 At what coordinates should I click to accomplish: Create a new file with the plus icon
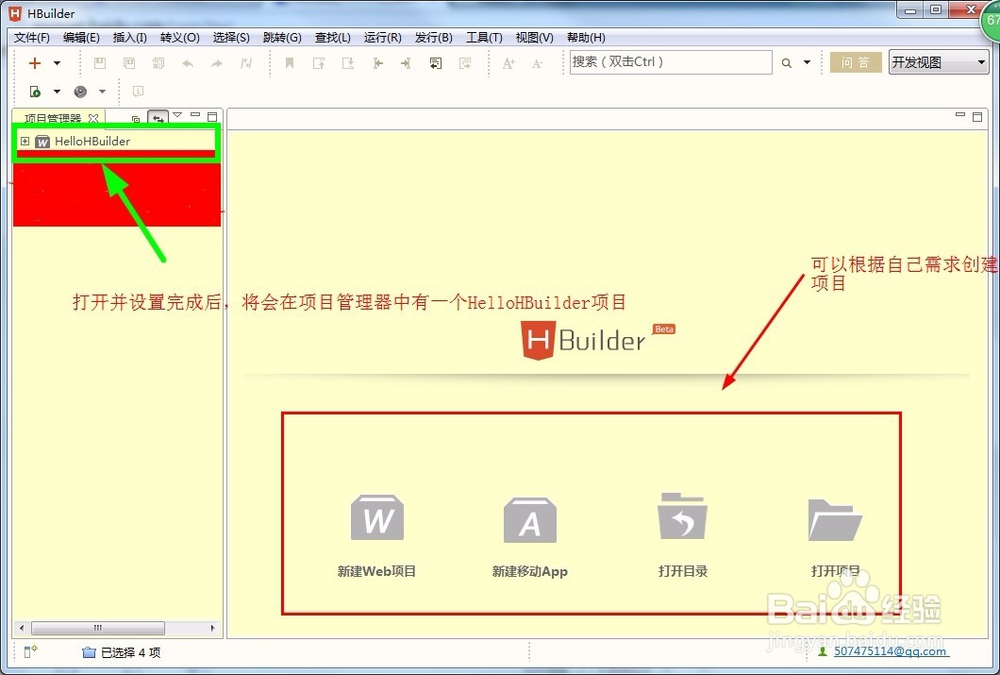click(34, 62)
